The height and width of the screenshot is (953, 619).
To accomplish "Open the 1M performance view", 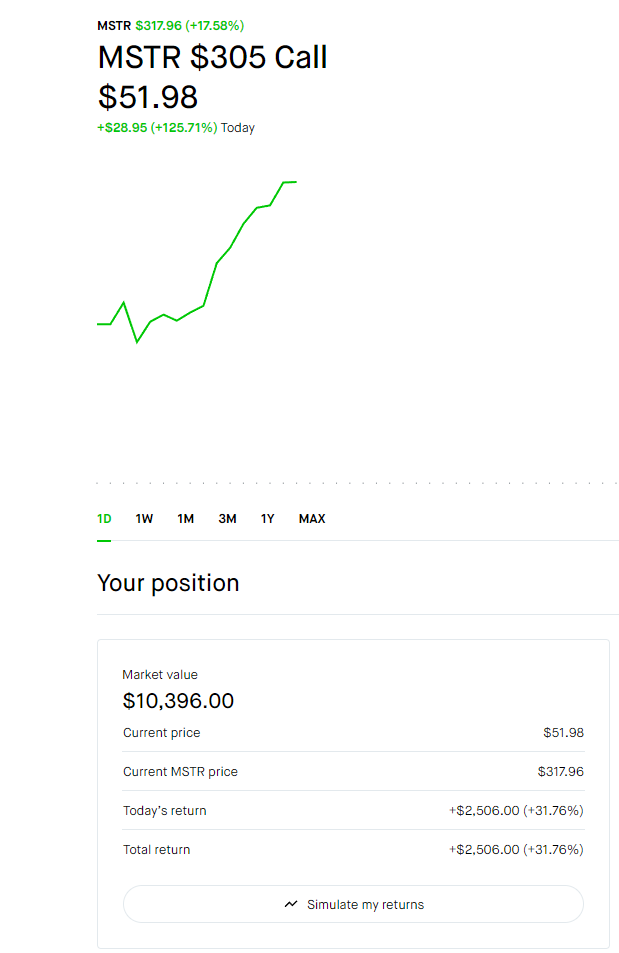I will (185, 518).
